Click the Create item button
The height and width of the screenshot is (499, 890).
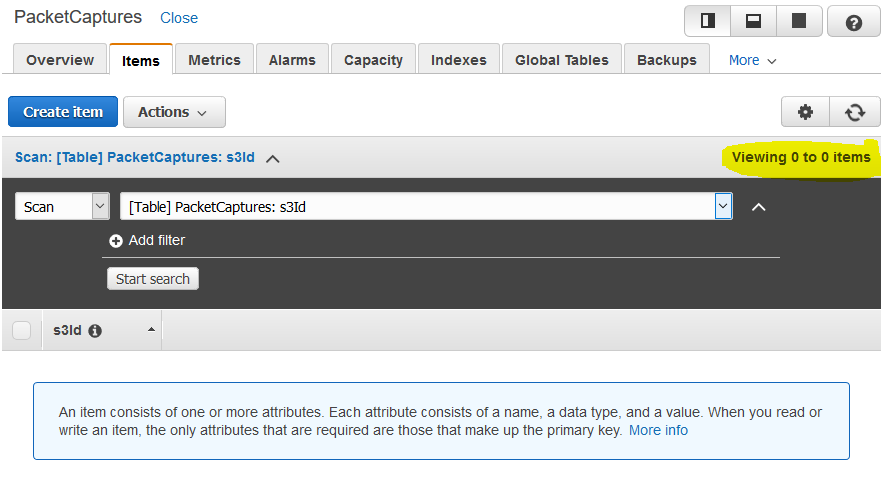point(63,112)
